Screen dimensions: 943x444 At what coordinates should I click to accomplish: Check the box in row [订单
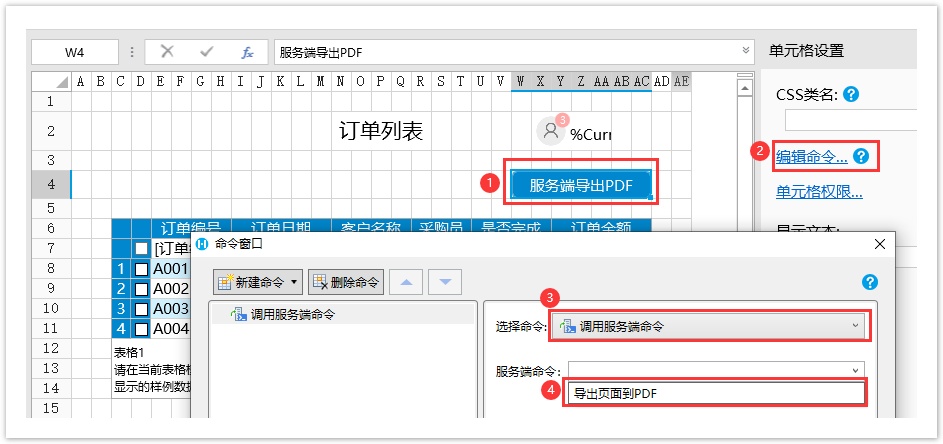(x=141, y=248)
